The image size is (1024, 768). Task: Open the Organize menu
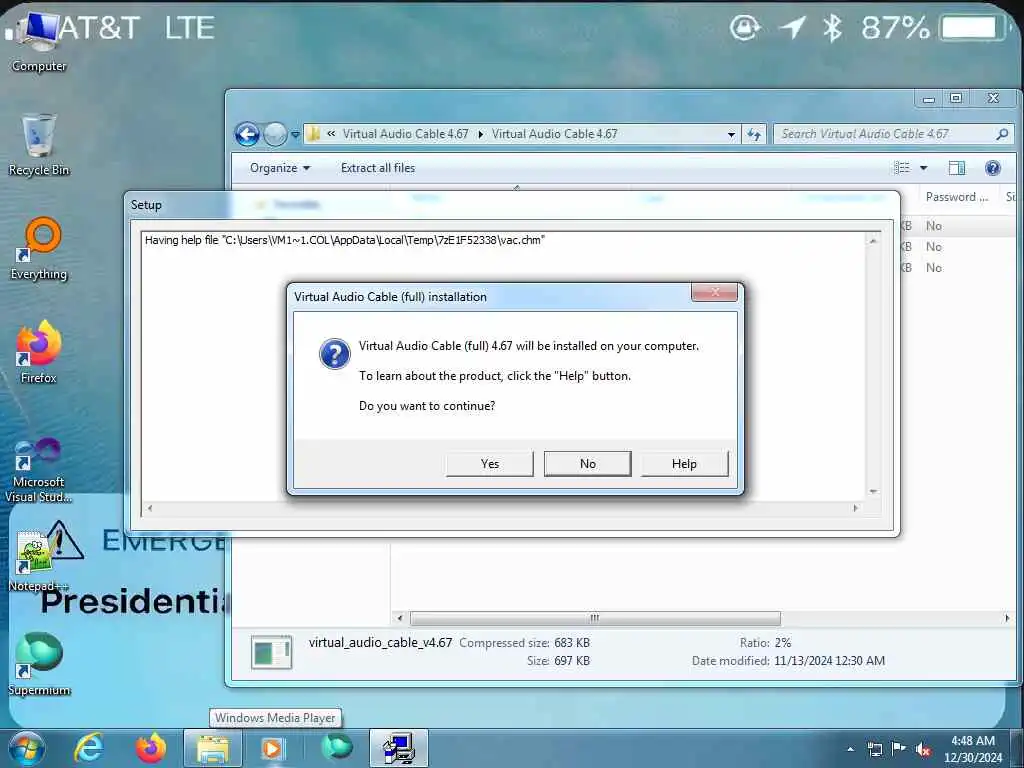(280, 168)
